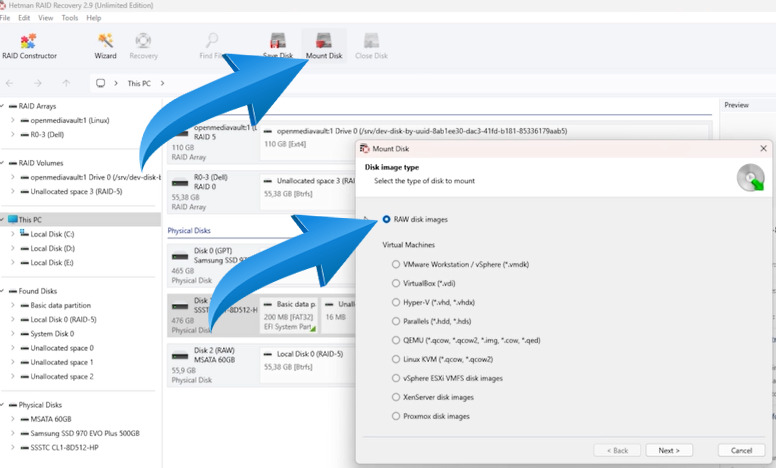Select Basic data 200 MB FAT32 partition
Screen dimensions: 776x468
pos(289,315)
